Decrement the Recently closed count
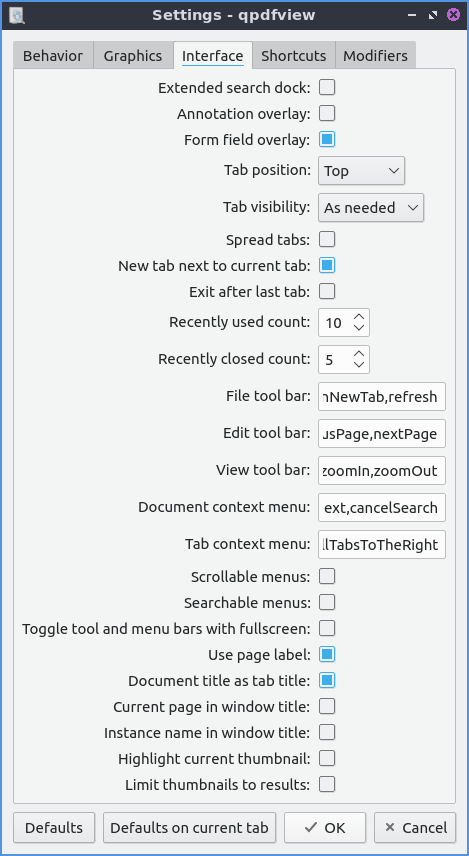This screenshot has width=469, height=856. tap(359, 365)
